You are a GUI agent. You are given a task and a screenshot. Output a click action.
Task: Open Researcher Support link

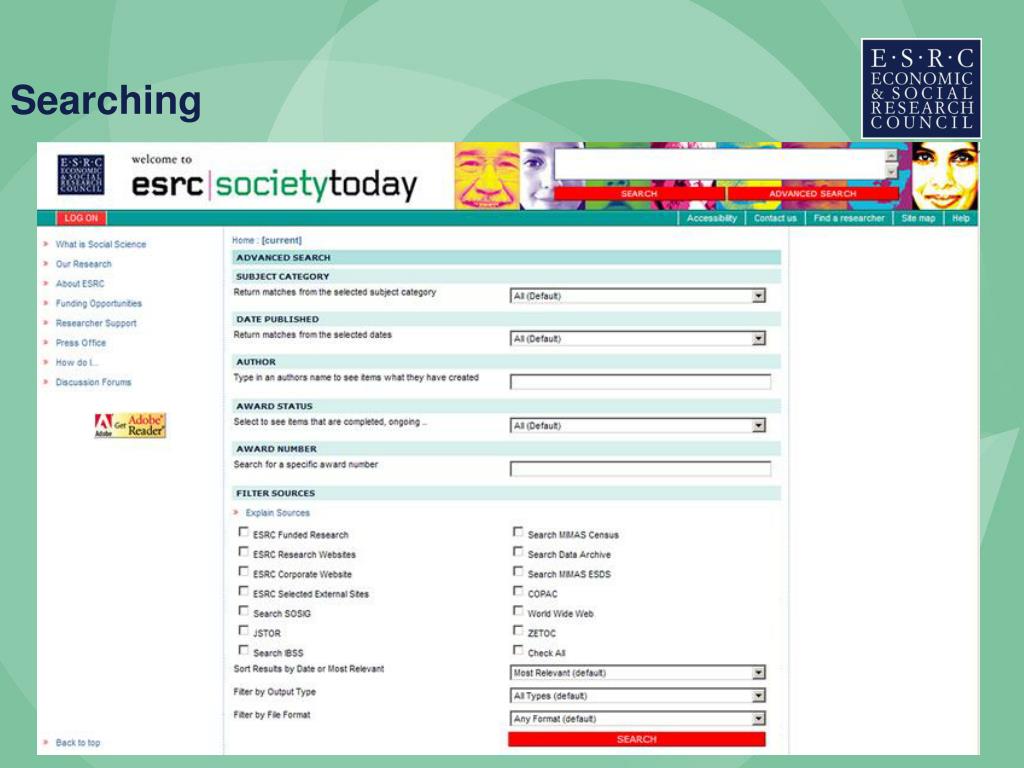[96, 323]
